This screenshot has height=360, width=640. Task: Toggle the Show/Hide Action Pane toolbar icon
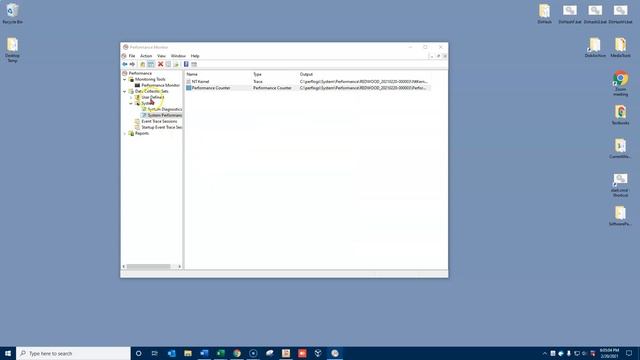point(194,64)
